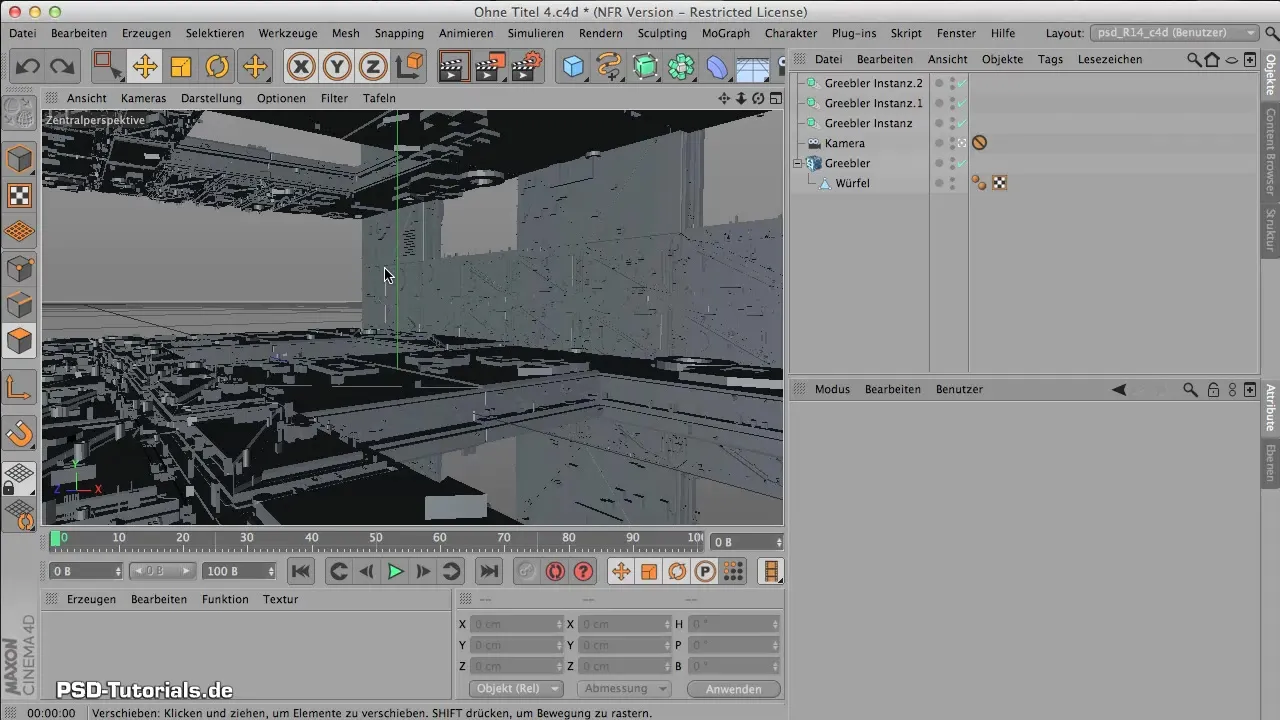Screen dimensions: 1280x720
Task: Switch to Content Browser tab
Action: pos(1270,152)
